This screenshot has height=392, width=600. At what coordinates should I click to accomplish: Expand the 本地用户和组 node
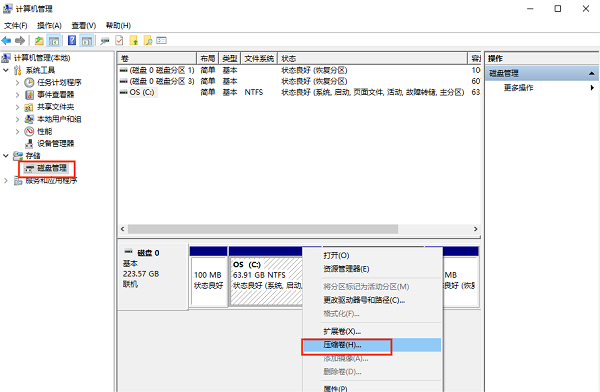click(17, 119)
